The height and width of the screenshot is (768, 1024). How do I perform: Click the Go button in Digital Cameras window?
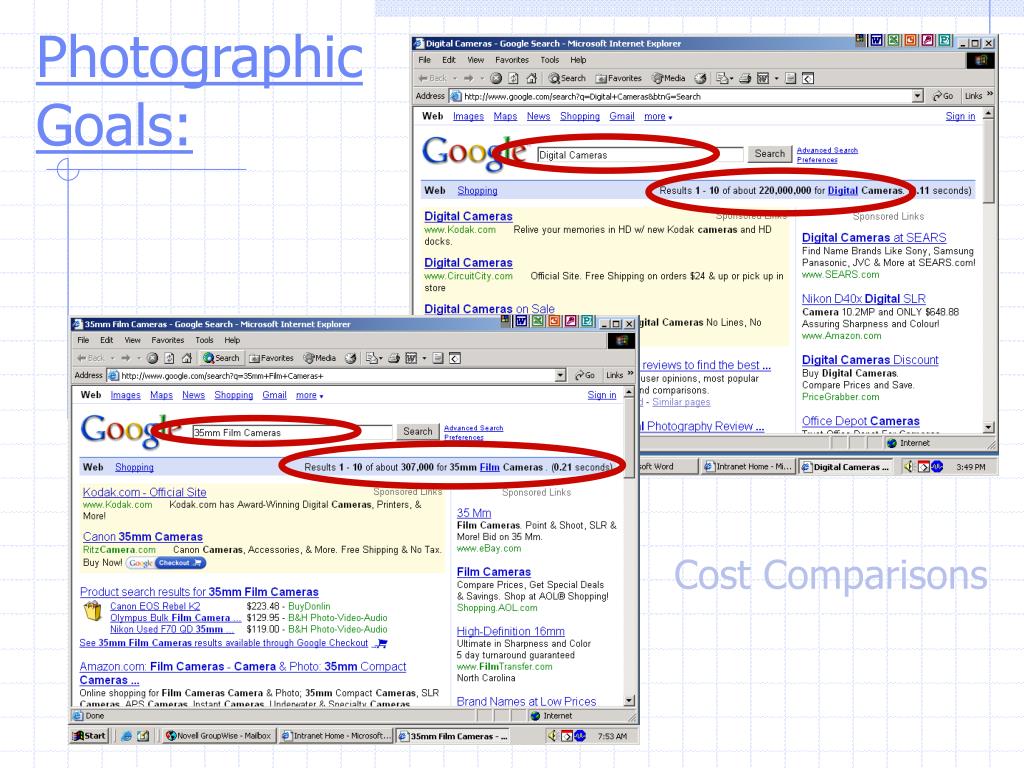pyautogui.click(x=942, y=96)
